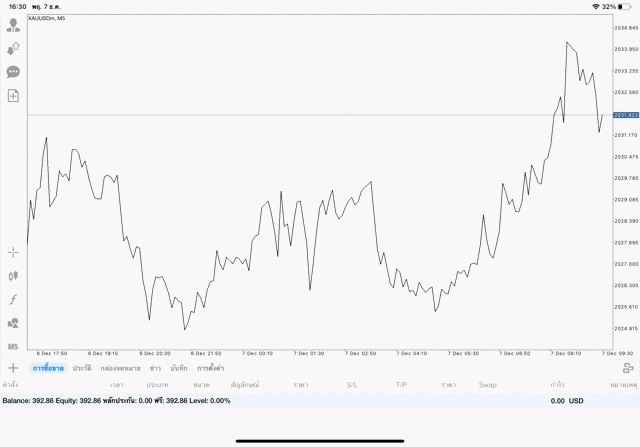This screenshot has height=447, width=640.
Task: Open the chat messages icon
Action: [x=13, y=72]
